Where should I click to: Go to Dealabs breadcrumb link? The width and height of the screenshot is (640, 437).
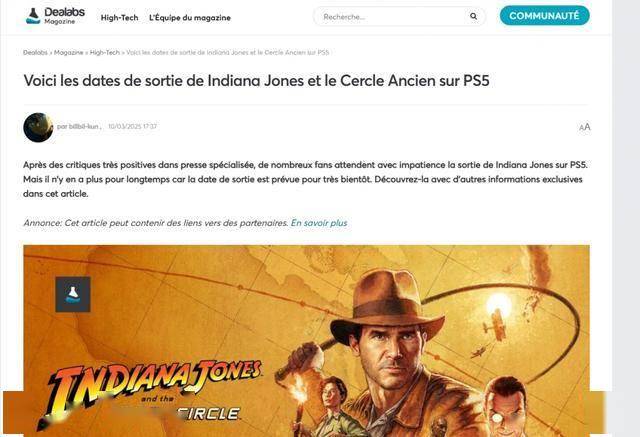point(35,52)
